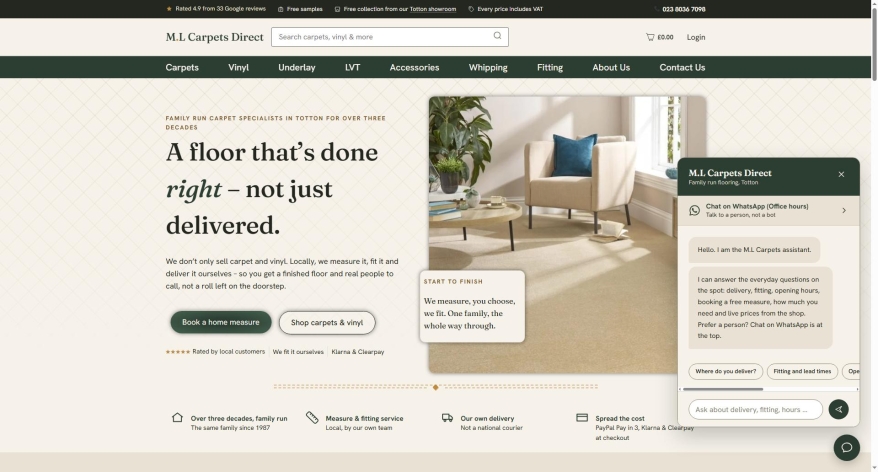Click Book a home measure button

pos(221,322)
